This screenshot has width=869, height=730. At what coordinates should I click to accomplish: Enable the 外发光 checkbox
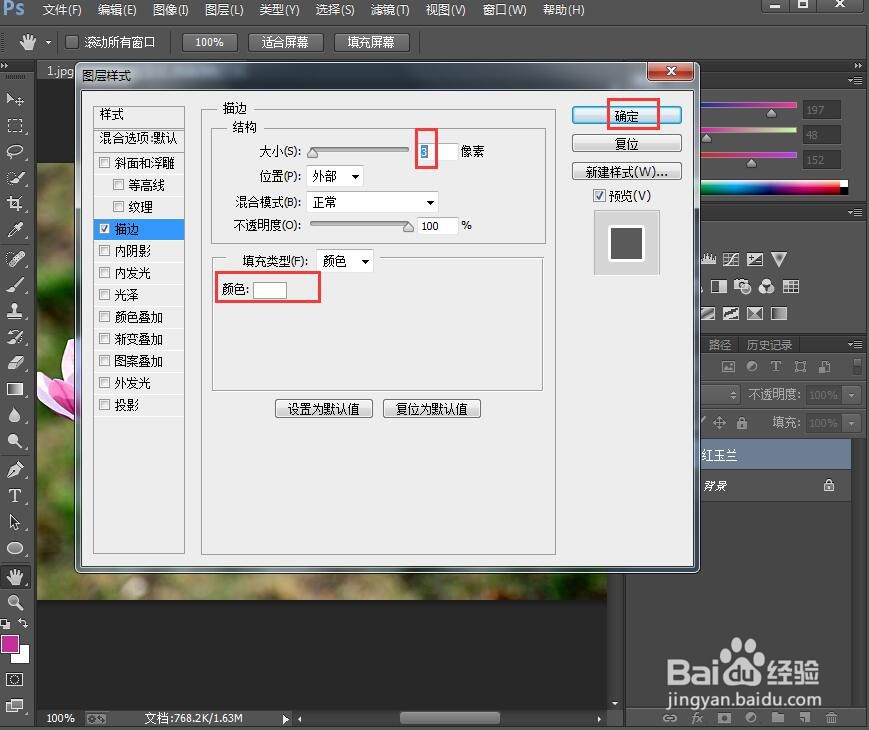click(104, 382)
